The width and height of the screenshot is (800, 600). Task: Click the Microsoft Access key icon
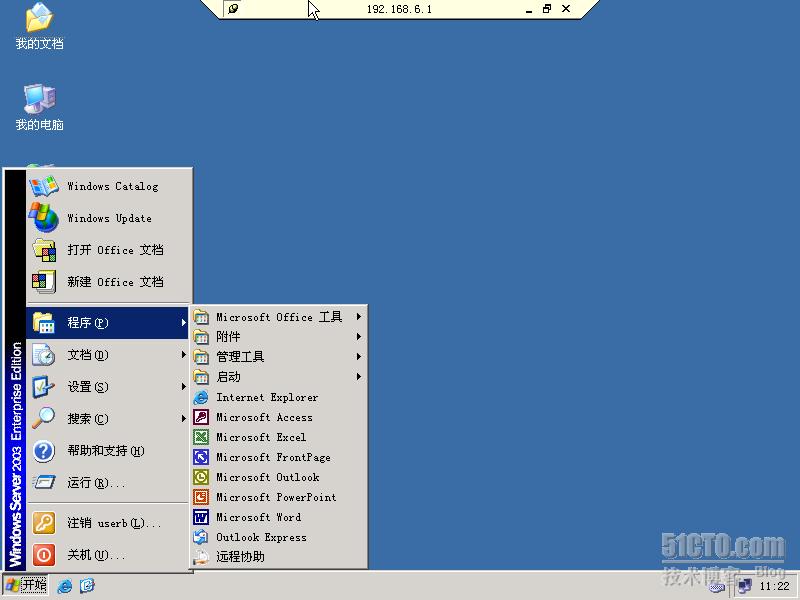[201, 417]
